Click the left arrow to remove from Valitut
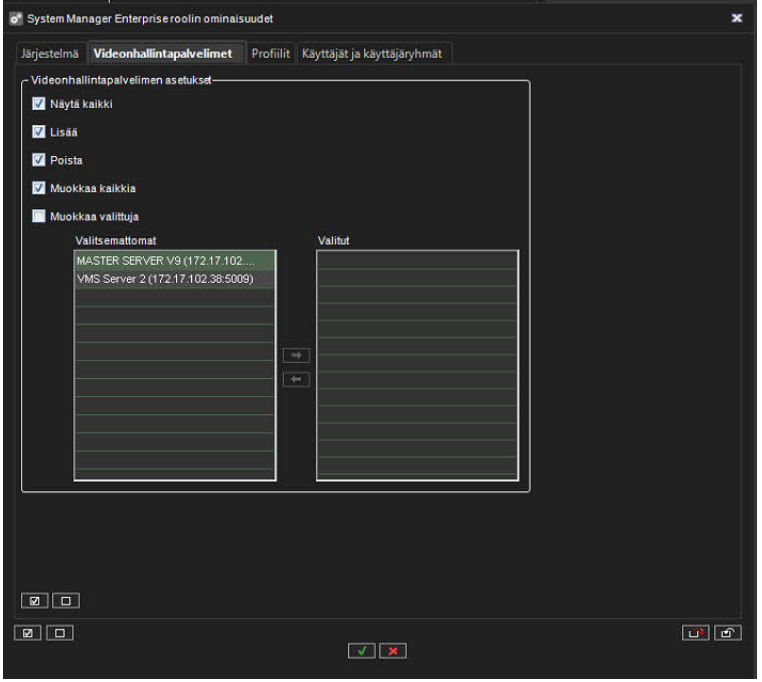762x682 pixels. click(x=296, y=380)
